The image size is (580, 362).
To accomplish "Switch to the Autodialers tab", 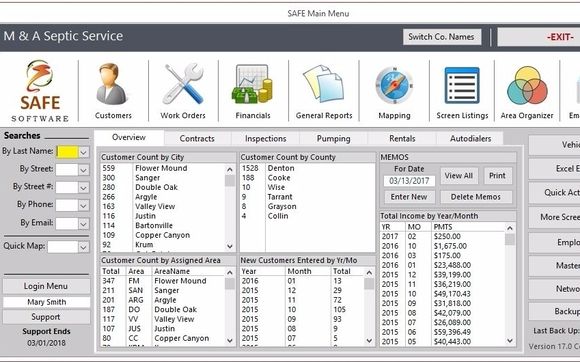I will 471,139.
